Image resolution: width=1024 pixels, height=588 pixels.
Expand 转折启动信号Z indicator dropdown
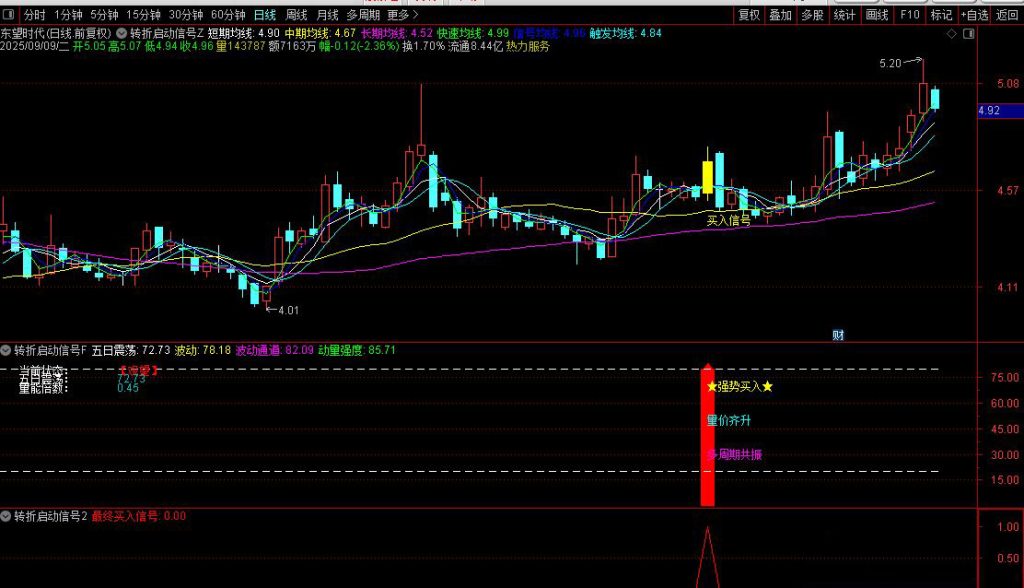point(121,33)
